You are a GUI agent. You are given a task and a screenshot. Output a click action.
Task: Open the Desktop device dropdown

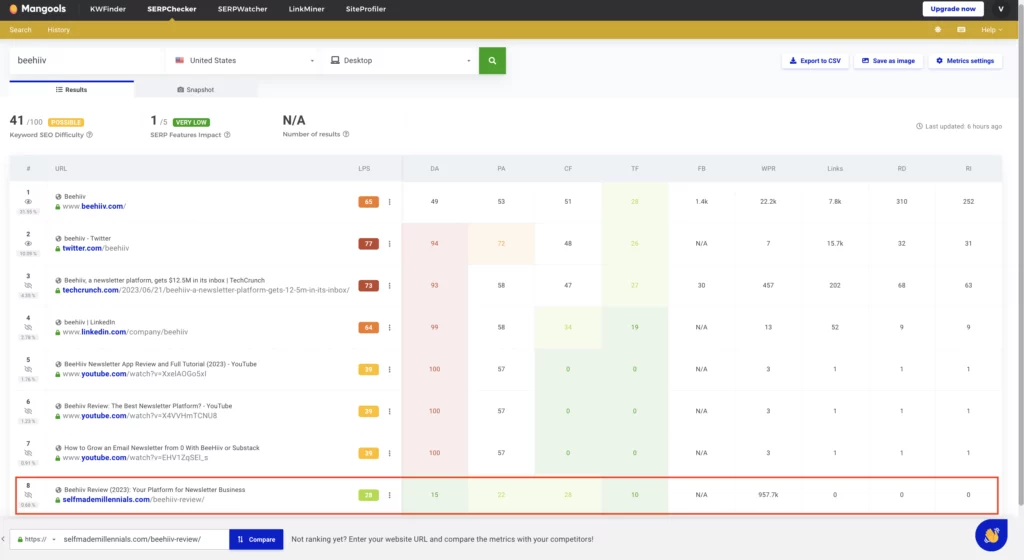click(x=400, y=60)
